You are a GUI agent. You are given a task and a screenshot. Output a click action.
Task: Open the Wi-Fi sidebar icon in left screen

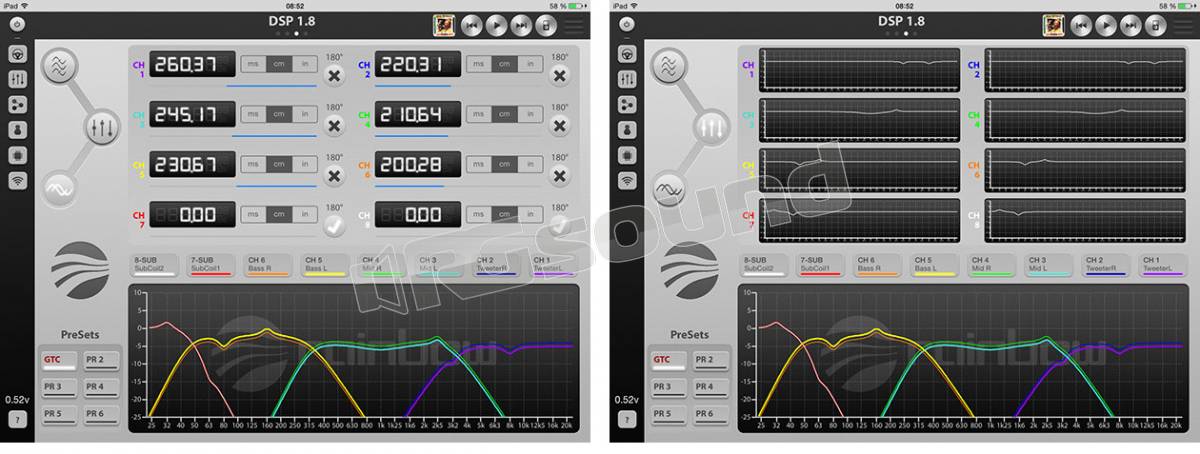[x=18, y=181]
